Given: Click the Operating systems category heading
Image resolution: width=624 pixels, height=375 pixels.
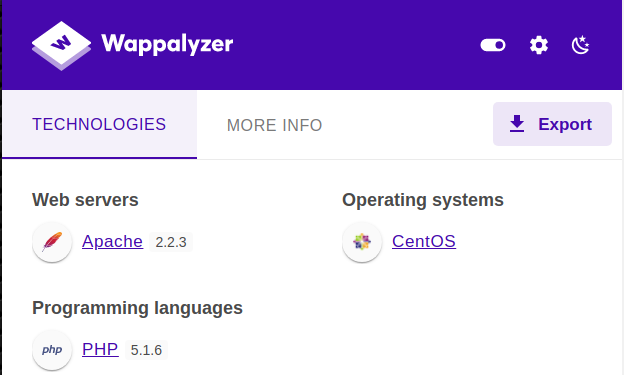Looking at the screenshot, I should [x=423, y=200].
